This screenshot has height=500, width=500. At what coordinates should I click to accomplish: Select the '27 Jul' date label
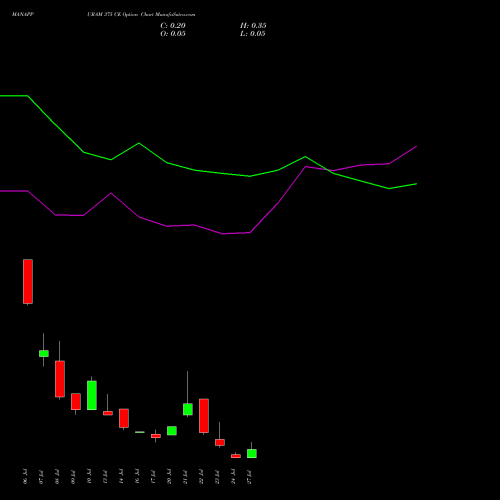[x=249, y=476]
